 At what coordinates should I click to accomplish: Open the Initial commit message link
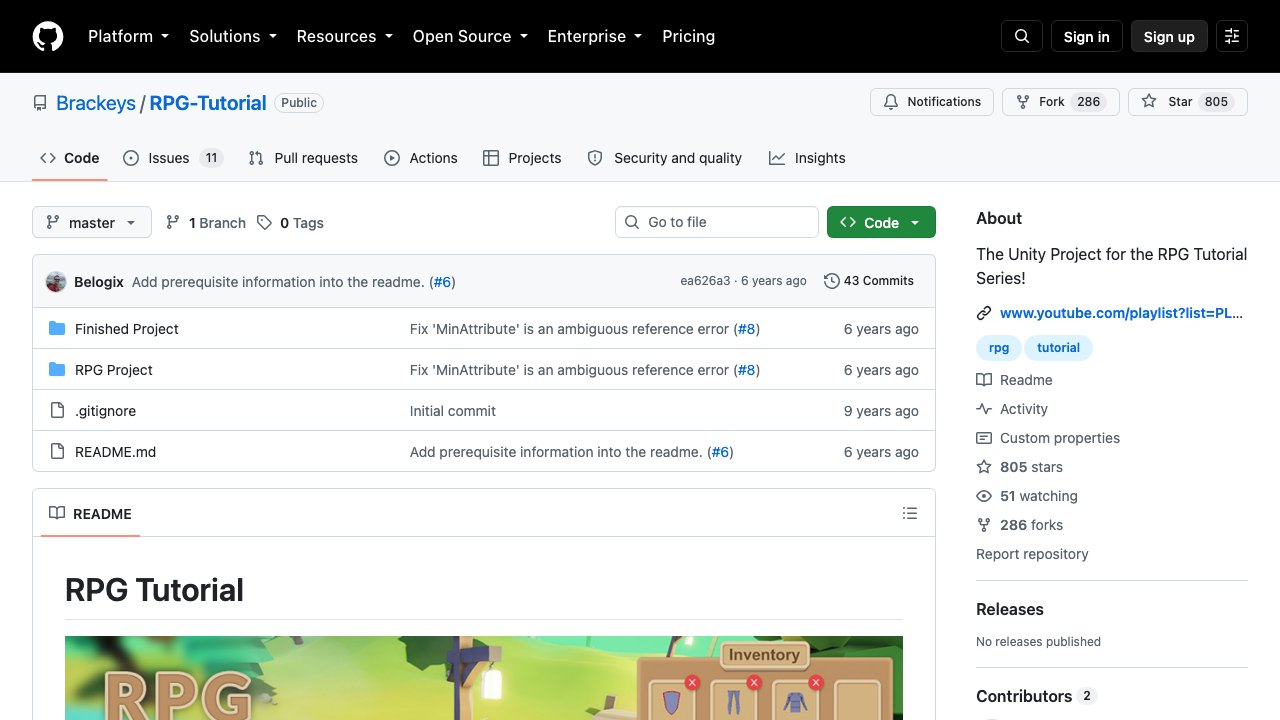click(453, 411)
